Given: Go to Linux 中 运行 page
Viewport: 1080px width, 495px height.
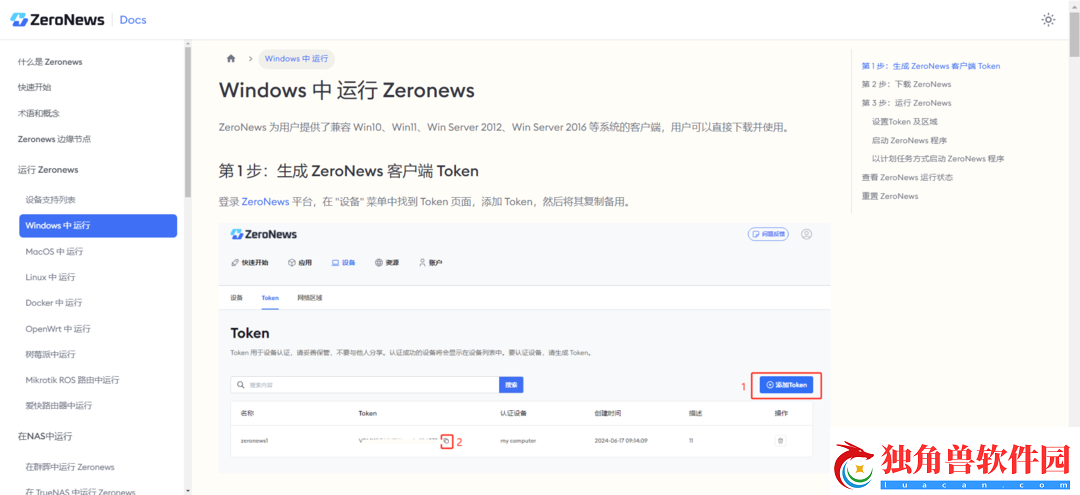Looking at the screenshot, I should pos(50,277).
